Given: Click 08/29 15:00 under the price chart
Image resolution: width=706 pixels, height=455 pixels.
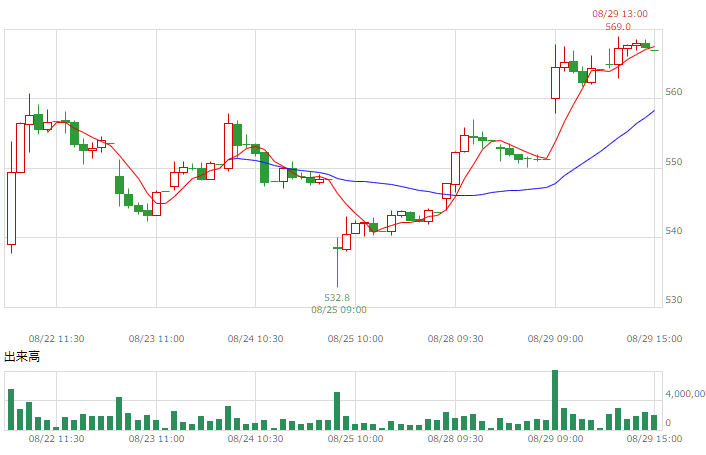Looking at the screenshot, I should [654, 338].
